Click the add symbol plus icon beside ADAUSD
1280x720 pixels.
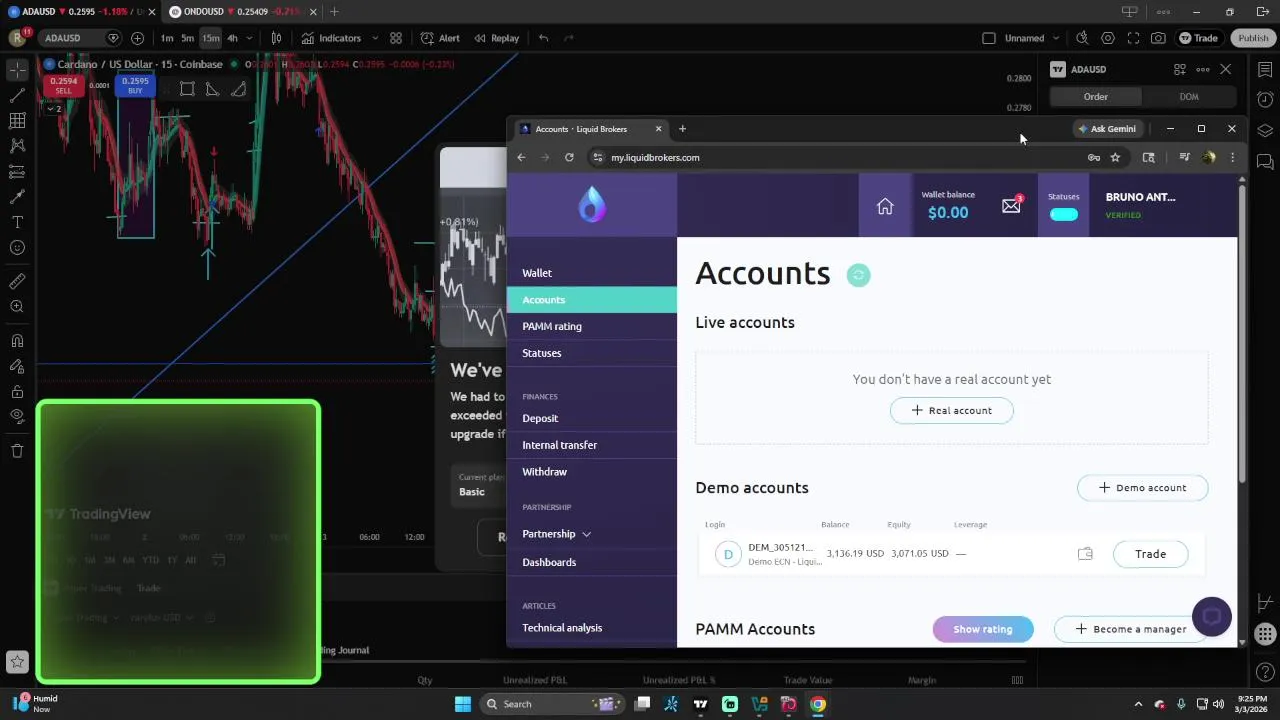tap(137, 38)
